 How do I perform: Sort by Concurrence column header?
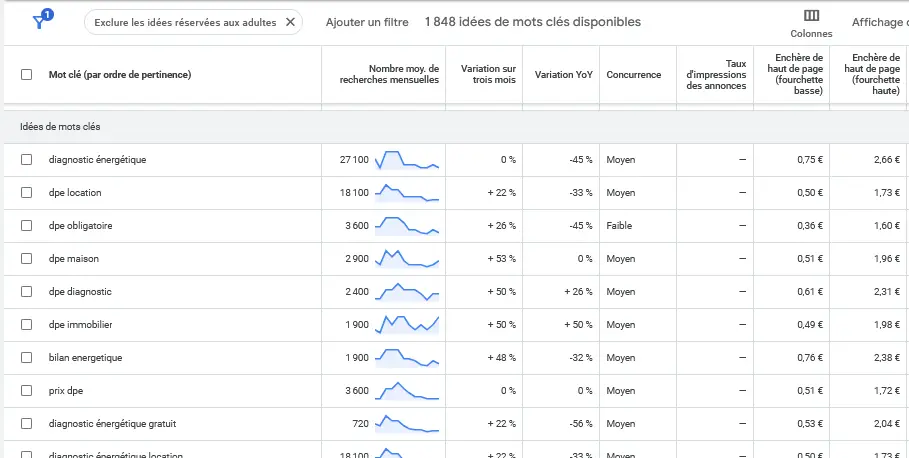pos(633,75)
